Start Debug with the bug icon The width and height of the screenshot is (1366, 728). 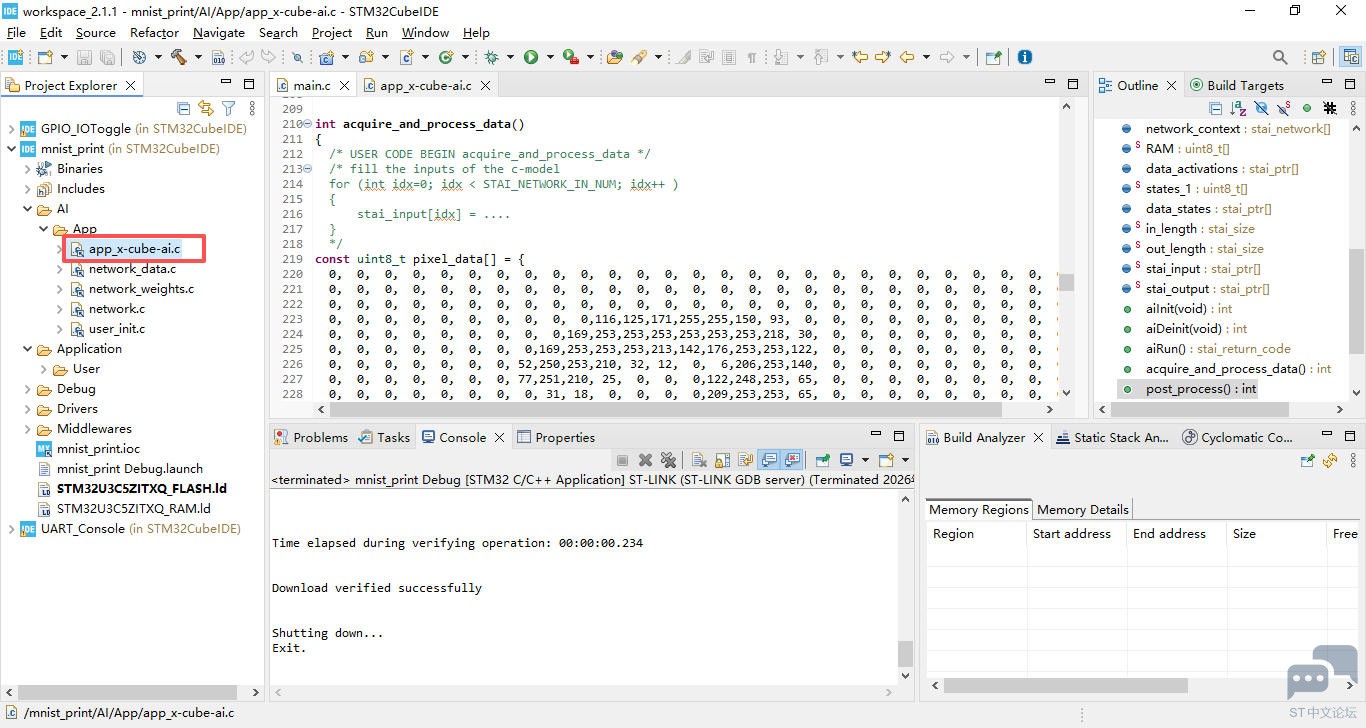point(492,57)
